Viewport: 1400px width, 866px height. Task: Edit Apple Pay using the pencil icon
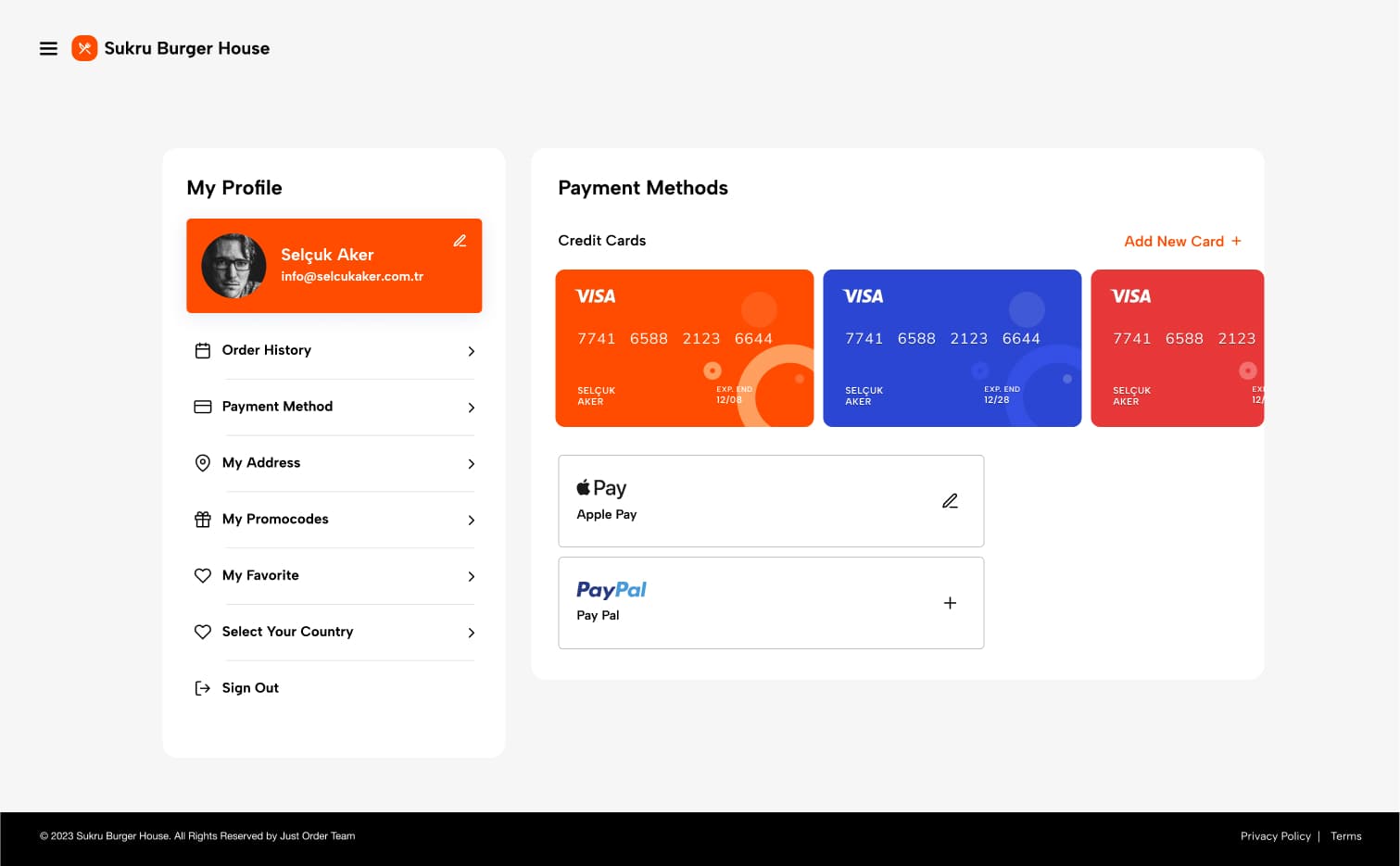(950, 501)
